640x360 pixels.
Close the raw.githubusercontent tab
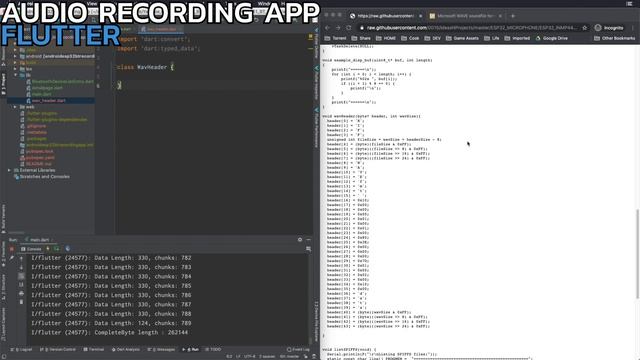click(x=420, y=16)
